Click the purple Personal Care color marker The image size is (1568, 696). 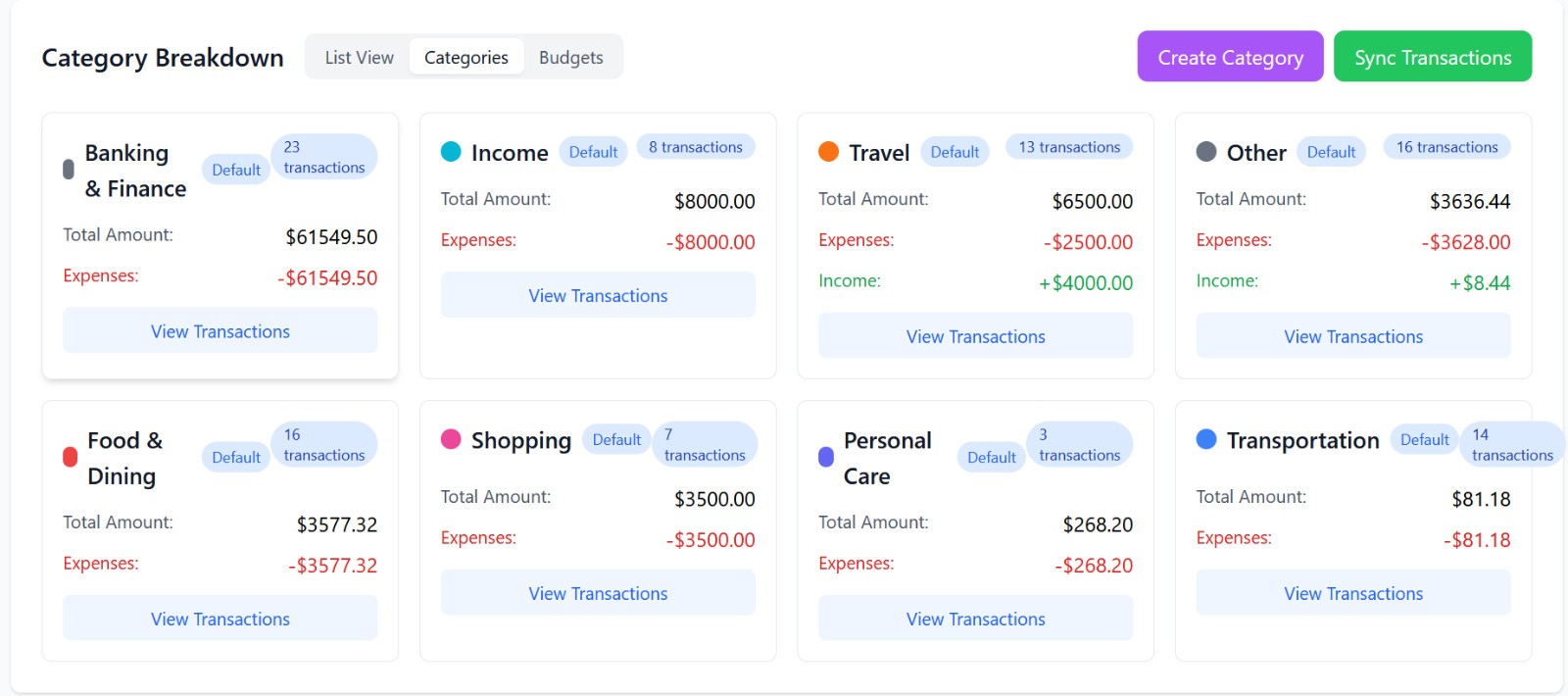point(826,458)
